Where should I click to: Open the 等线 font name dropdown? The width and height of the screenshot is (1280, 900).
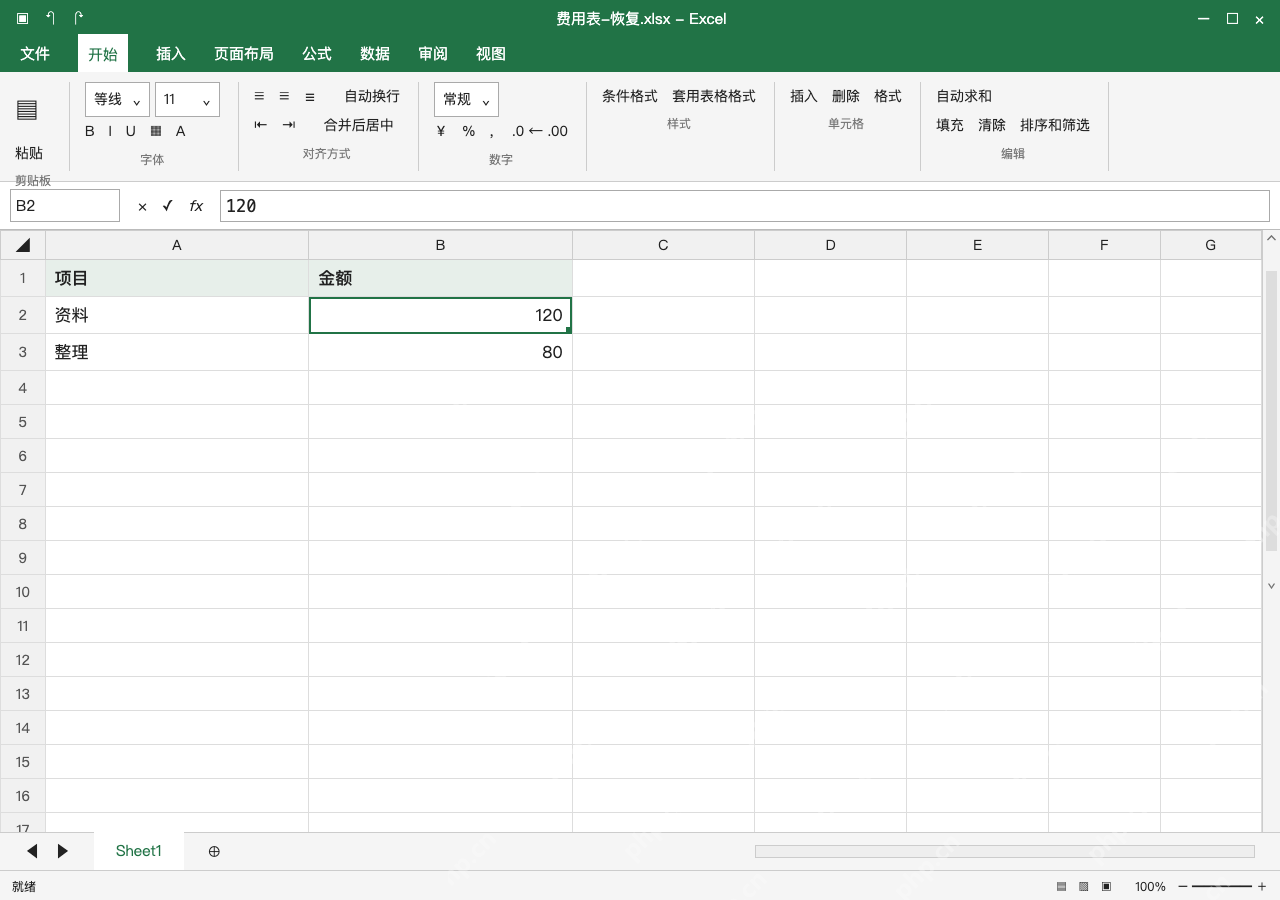pyautogui.click(x=118, y=100)
